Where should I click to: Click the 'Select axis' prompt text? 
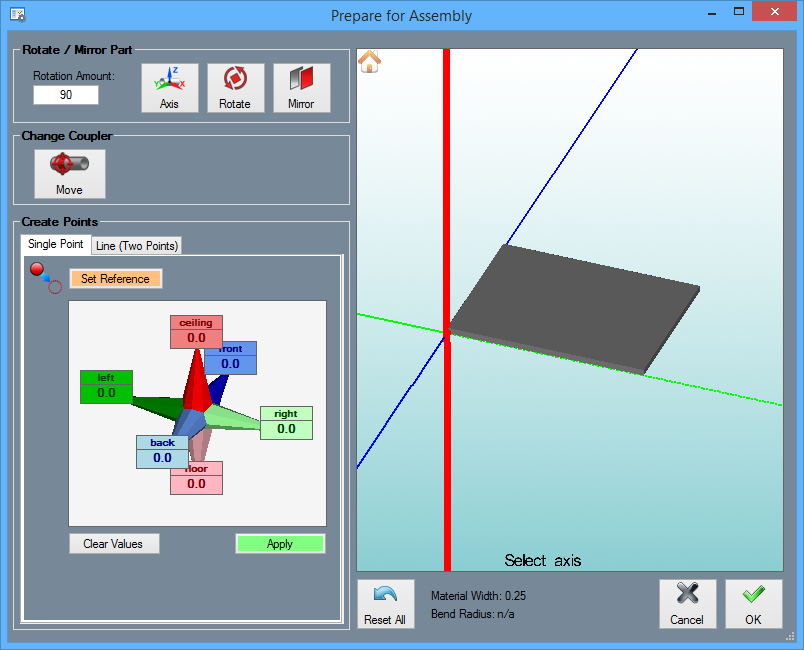coord(542,560)
